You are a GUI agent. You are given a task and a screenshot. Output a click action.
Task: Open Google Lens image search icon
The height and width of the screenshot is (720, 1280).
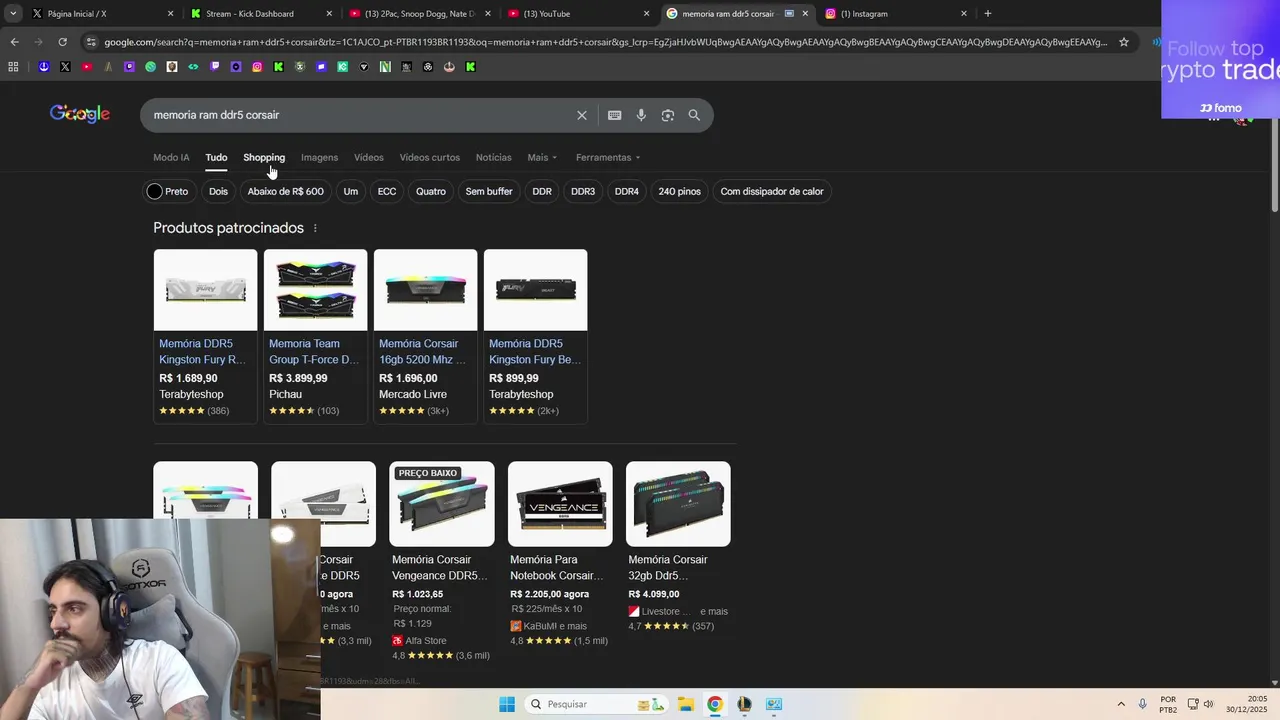point(668,115)
